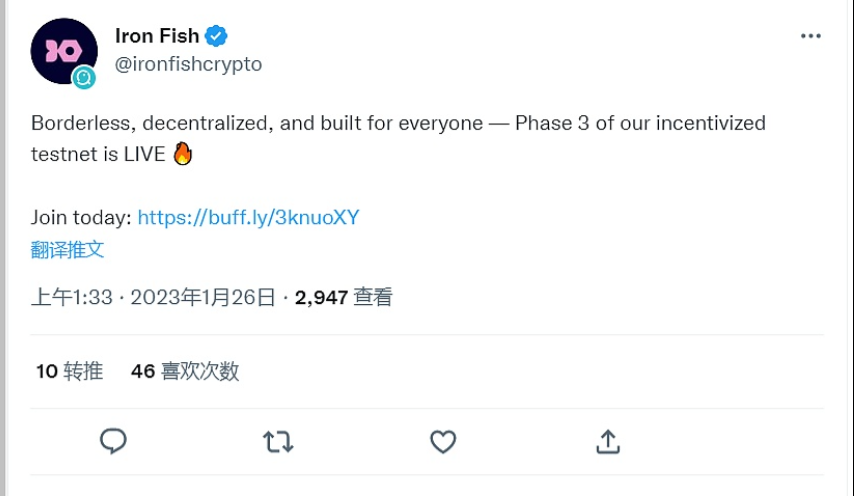Viewport: 854px width, 496px height.
Task: Show the 10 转推 retweets list
Action: click(x=69, y=371)
